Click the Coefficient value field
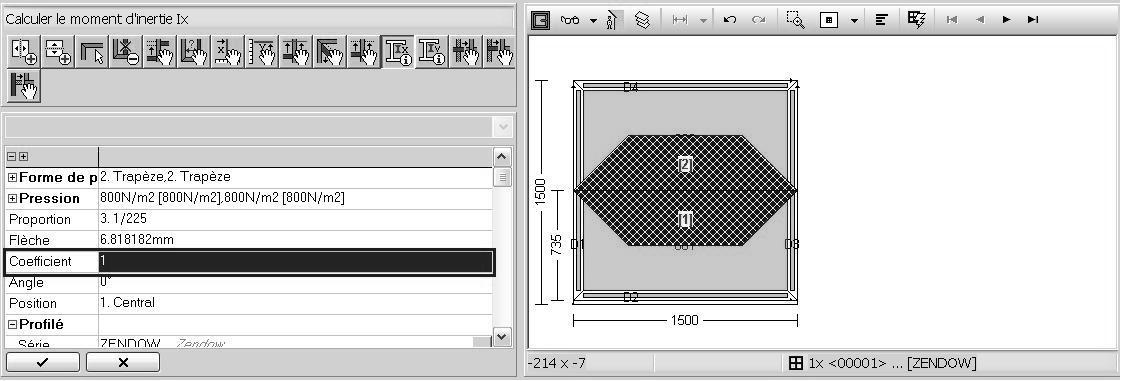The height and width of the screenshot is (381, 1135). 295,261
